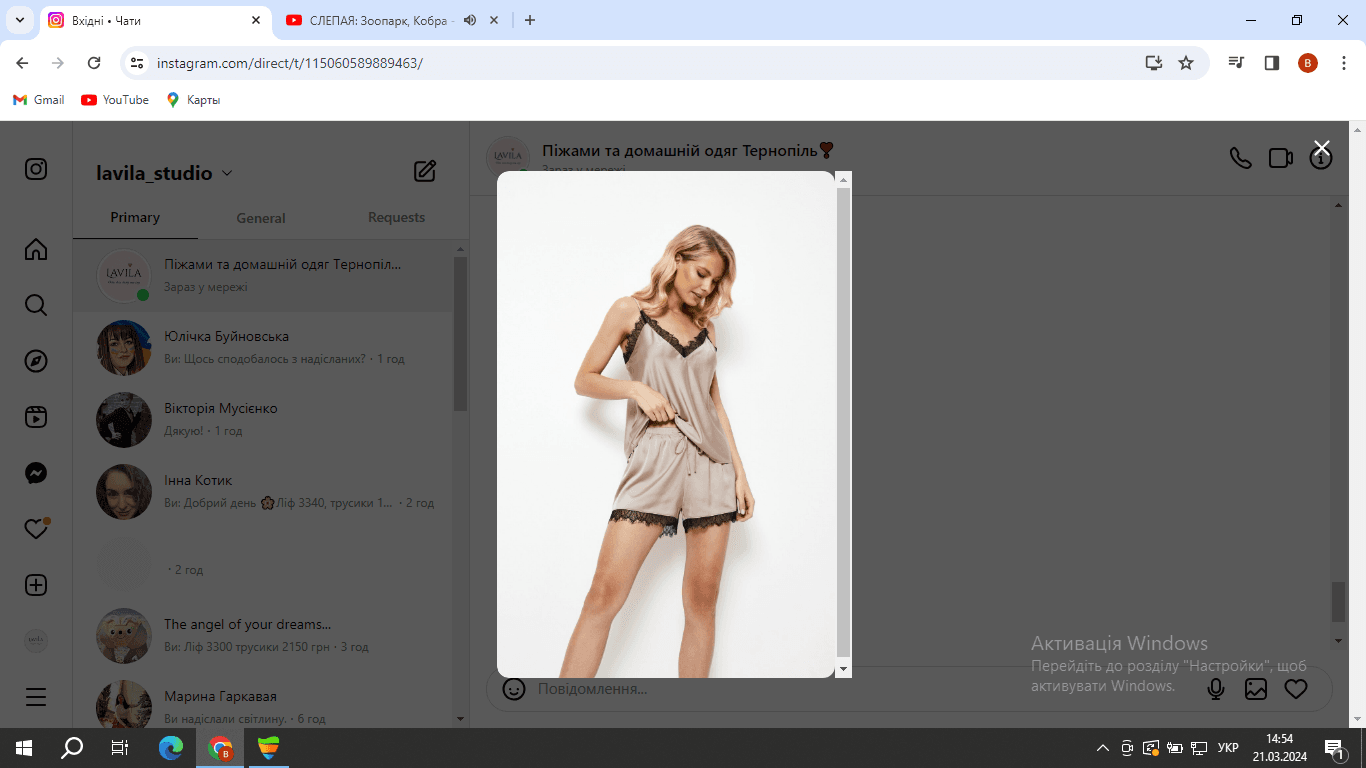Image resolution: width=1366 pixels, height=768 pixels.
Task: Reload the Instagram page
Action: tap(94, 63)
